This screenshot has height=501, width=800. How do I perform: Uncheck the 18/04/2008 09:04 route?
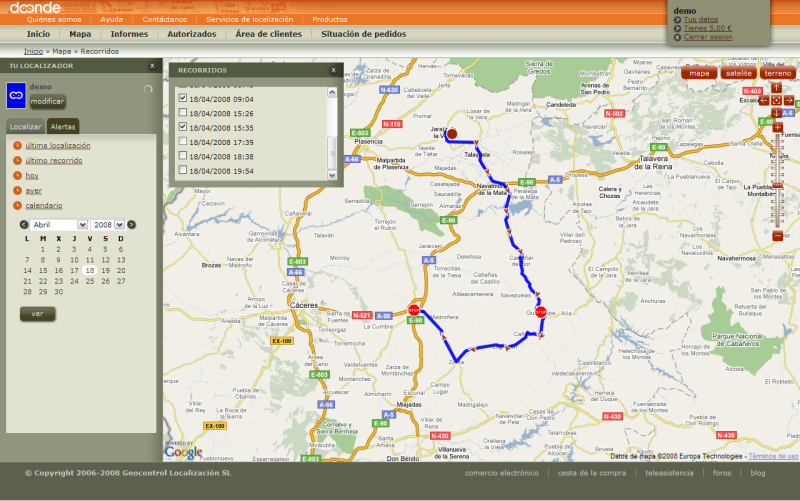click(x=183, y=98)
